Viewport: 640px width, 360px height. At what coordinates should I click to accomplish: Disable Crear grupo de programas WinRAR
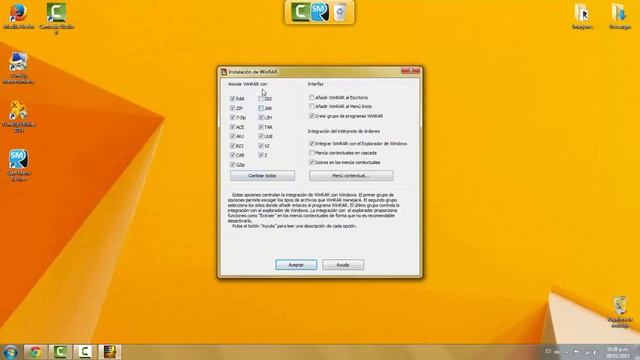tap(312, 116)
